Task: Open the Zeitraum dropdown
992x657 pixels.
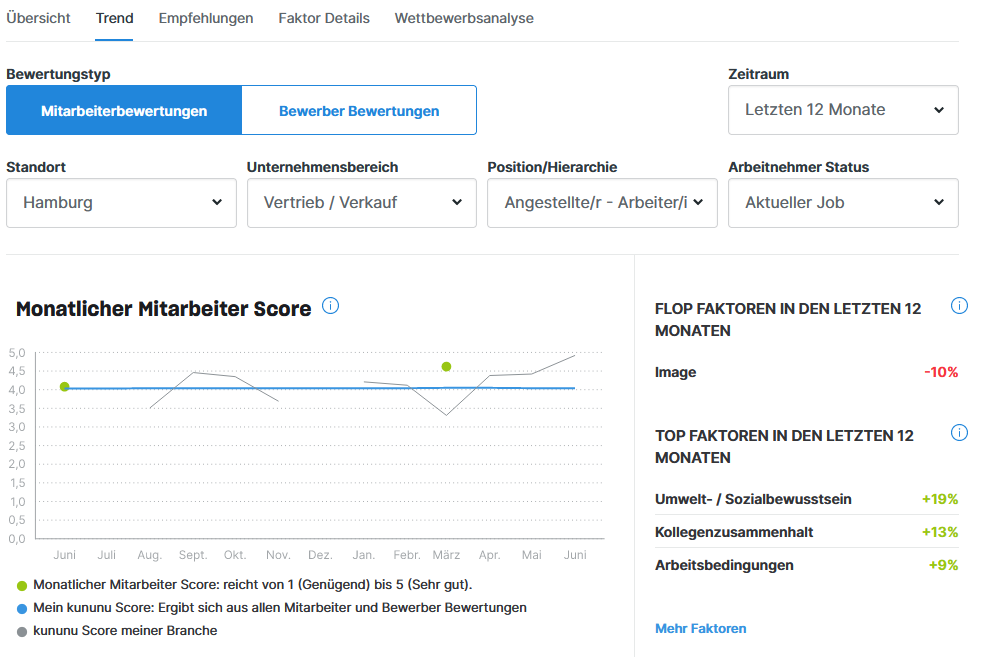Action: coord(843,110)
